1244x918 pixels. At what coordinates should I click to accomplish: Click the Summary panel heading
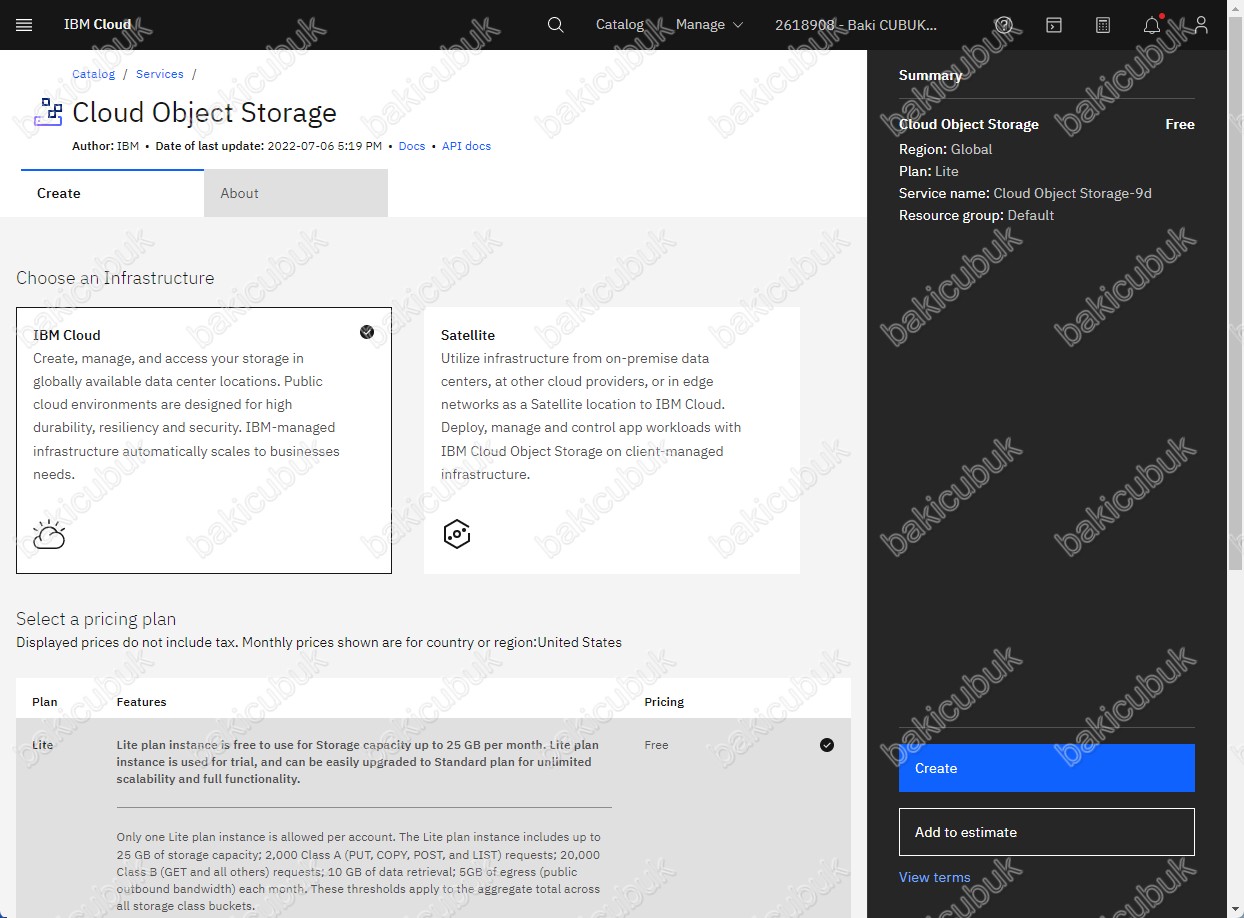click(930, 75)
